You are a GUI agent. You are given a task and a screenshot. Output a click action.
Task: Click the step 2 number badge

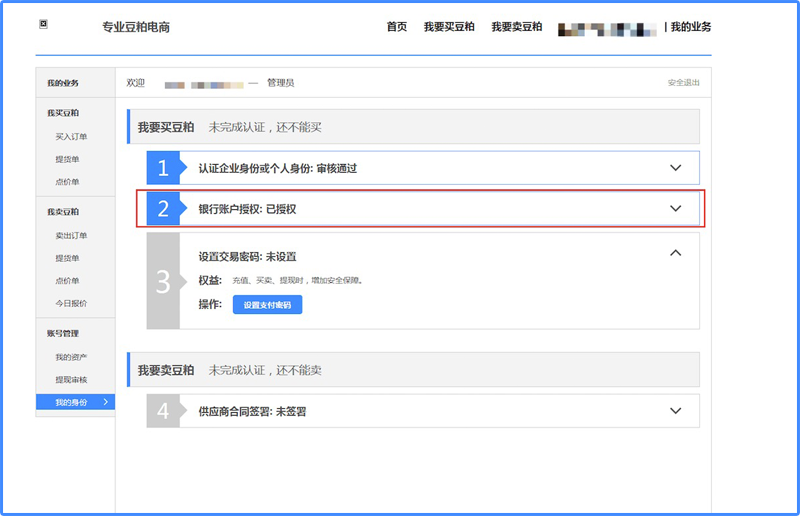pos(163,209)
